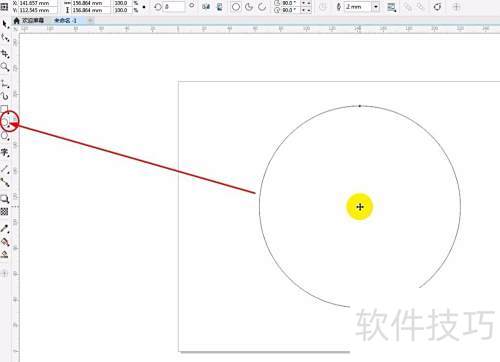Select the Crop tool
Screen dimensions: 500x362
pyautogui.click(x=5, y=53)
